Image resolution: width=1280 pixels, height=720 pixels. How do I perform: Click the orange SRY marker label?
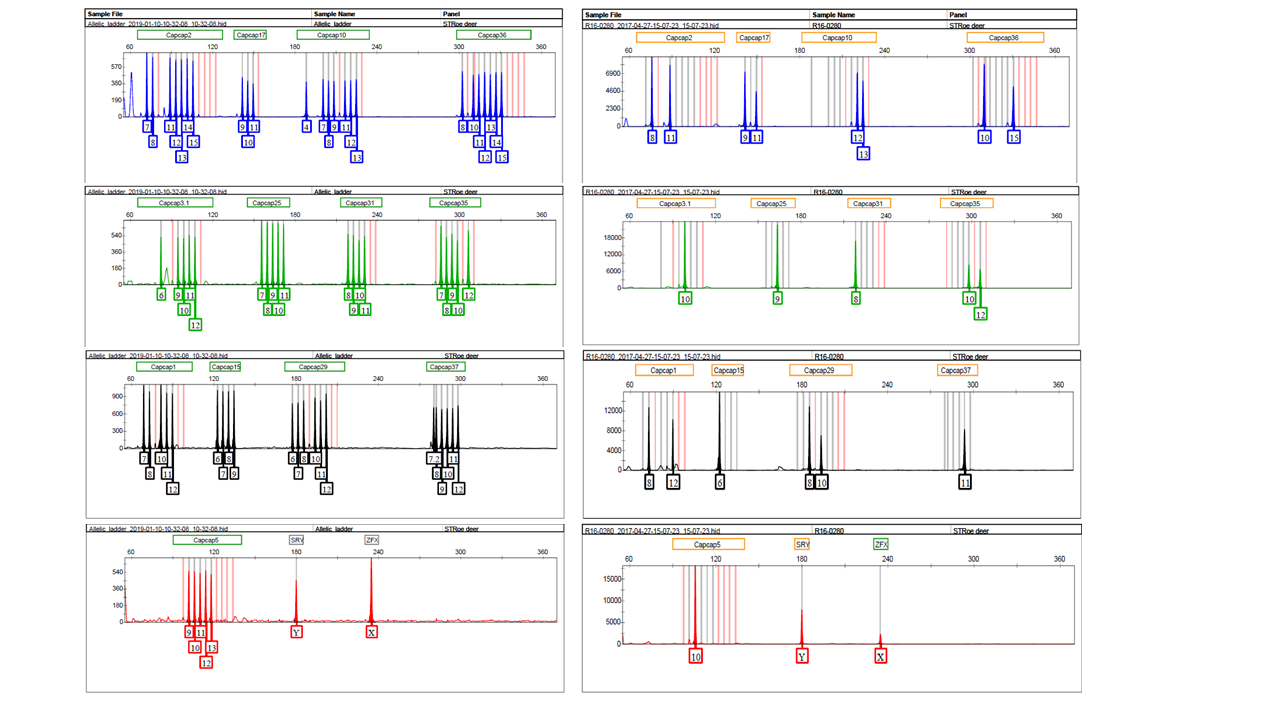[802, 545]
